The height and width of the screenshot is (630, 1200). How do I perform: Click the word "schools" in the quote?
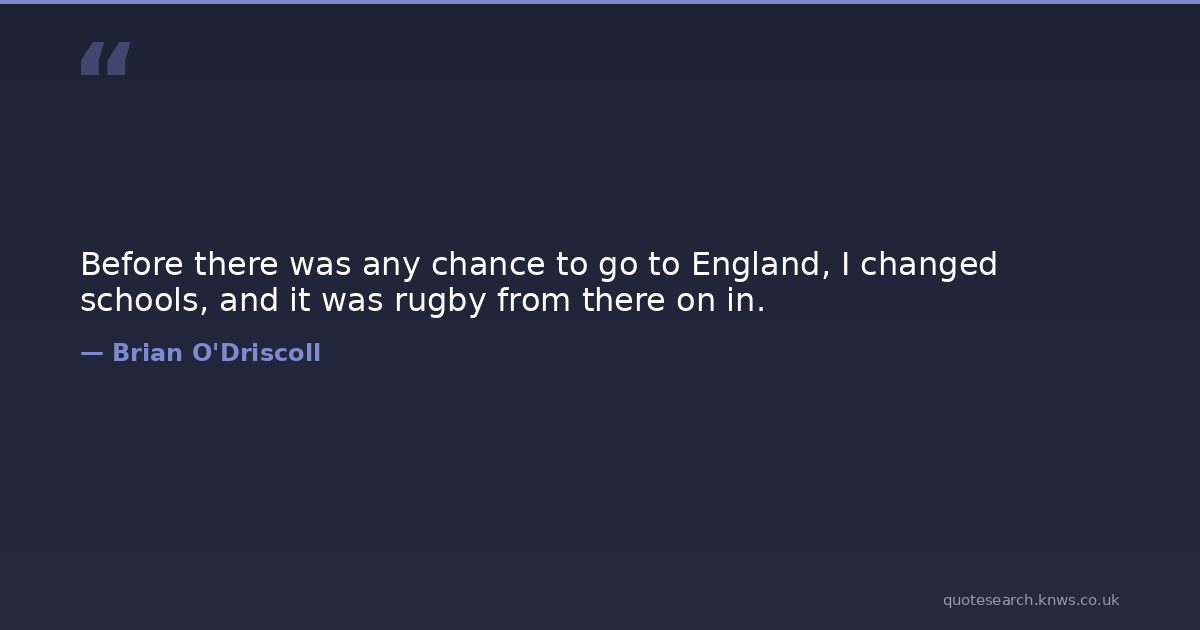click(143, 301)
